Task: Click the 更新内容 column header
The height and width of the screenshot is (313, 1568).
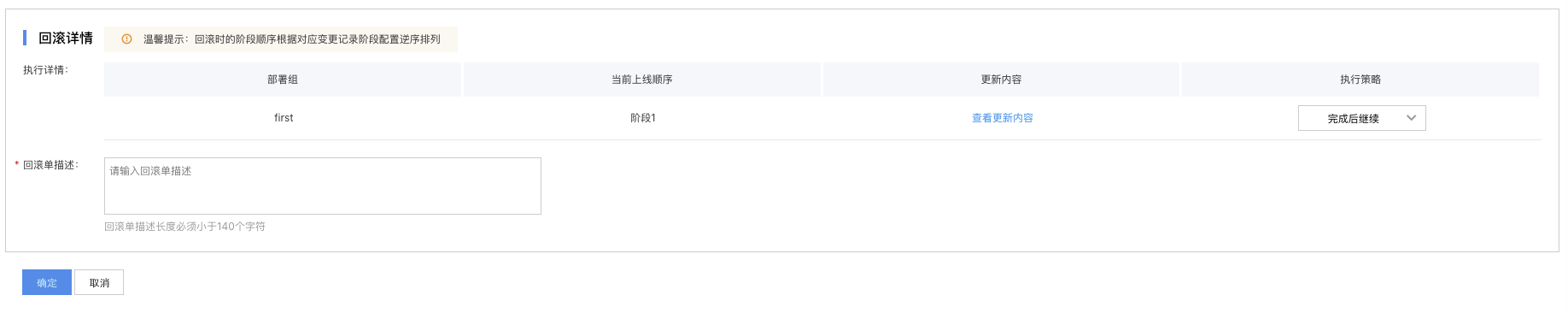Action: point(1001,80)
